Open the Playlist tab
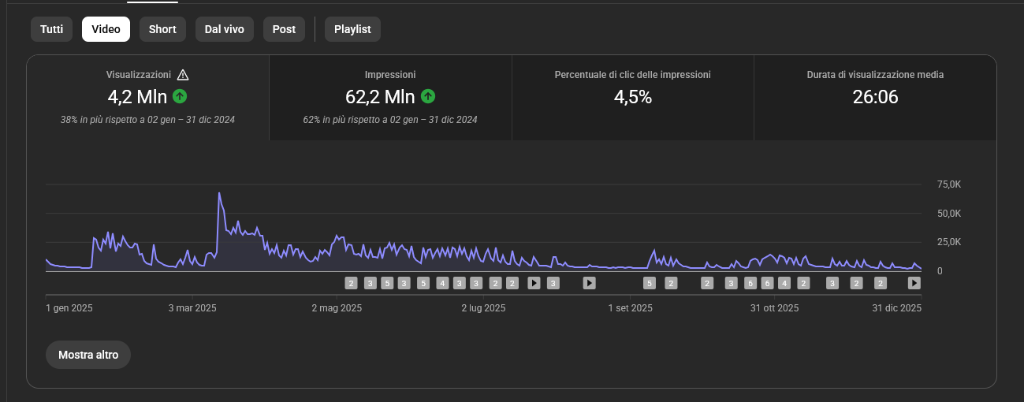 [x=352, y=29]
